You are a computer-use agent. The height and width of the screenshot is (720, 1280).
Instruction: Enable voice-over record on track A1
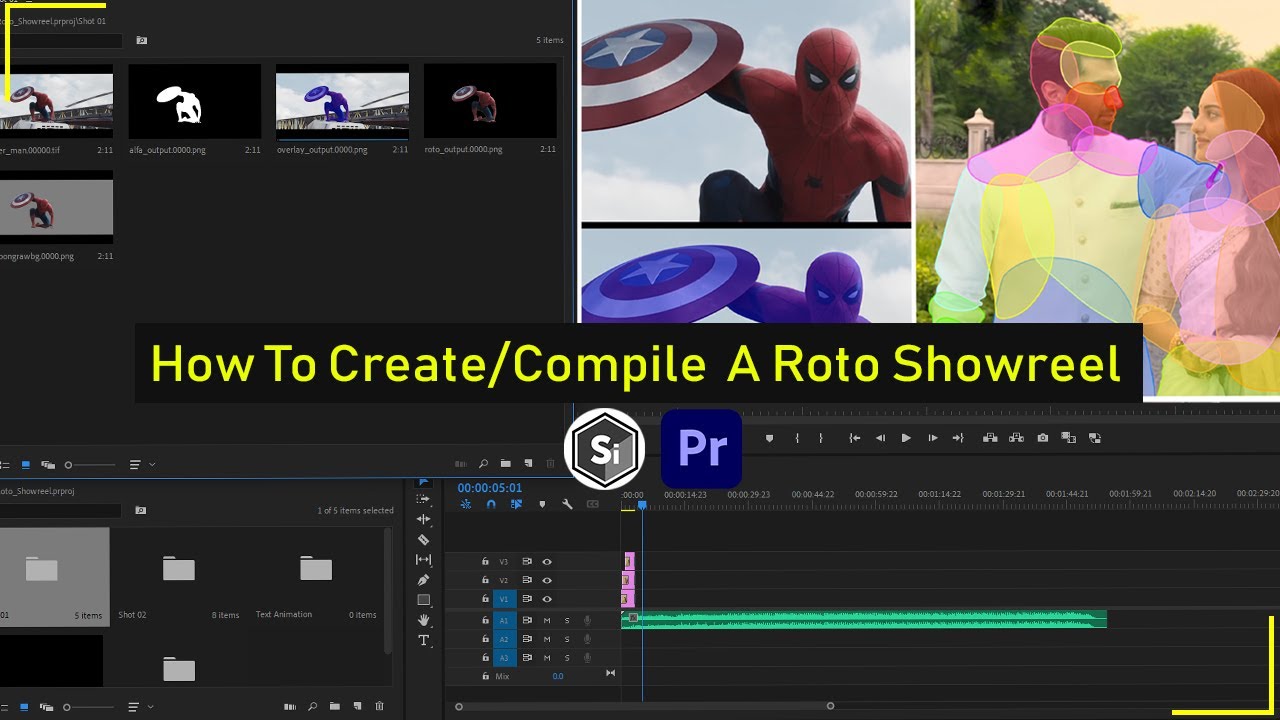[x=587, y=620]
